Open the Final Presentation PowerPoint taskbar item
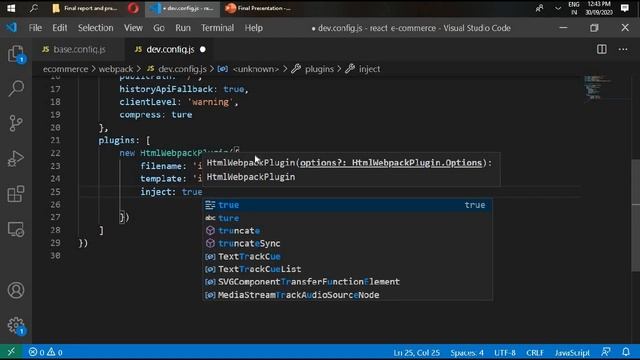640x360 pixels. (x=258, y=8)
